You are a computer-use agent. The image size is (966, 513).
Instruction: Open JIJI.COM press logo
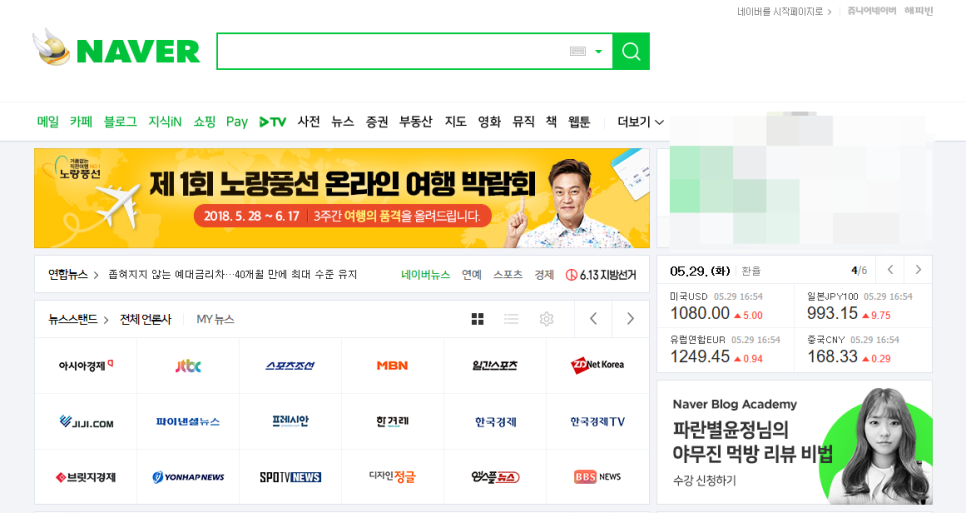click(x=86, y=422)
